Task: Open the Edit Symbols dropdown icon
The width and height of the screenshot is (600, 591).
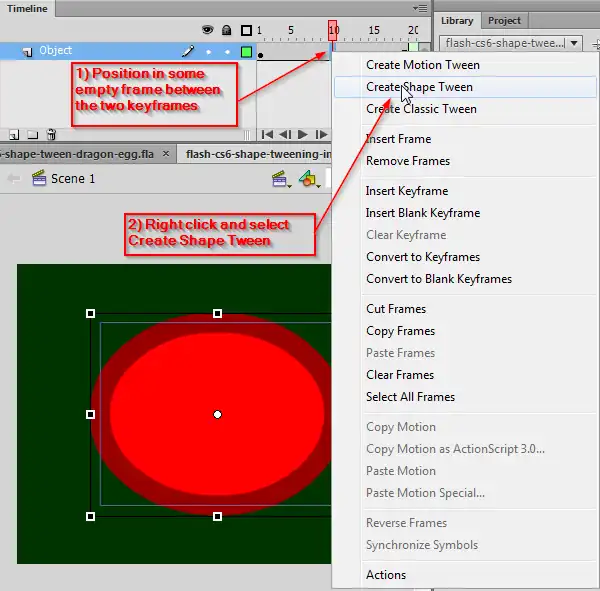Action: pyautogui.click(x=309, y=179)
